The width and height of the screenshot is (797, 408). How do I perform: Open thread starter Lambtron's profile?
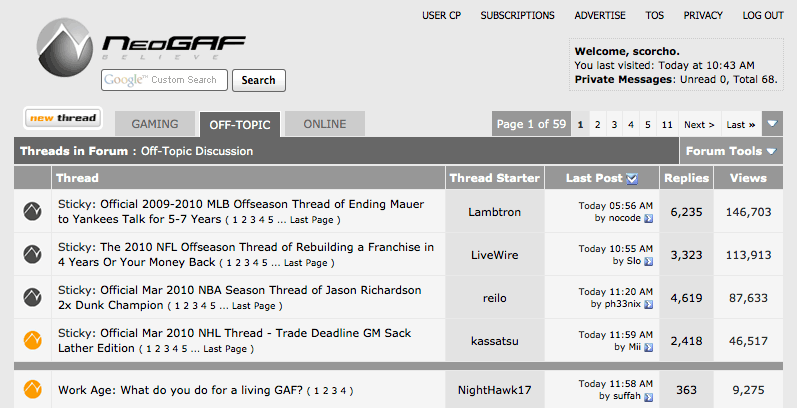pyautogui.click(x=495, y=212)
